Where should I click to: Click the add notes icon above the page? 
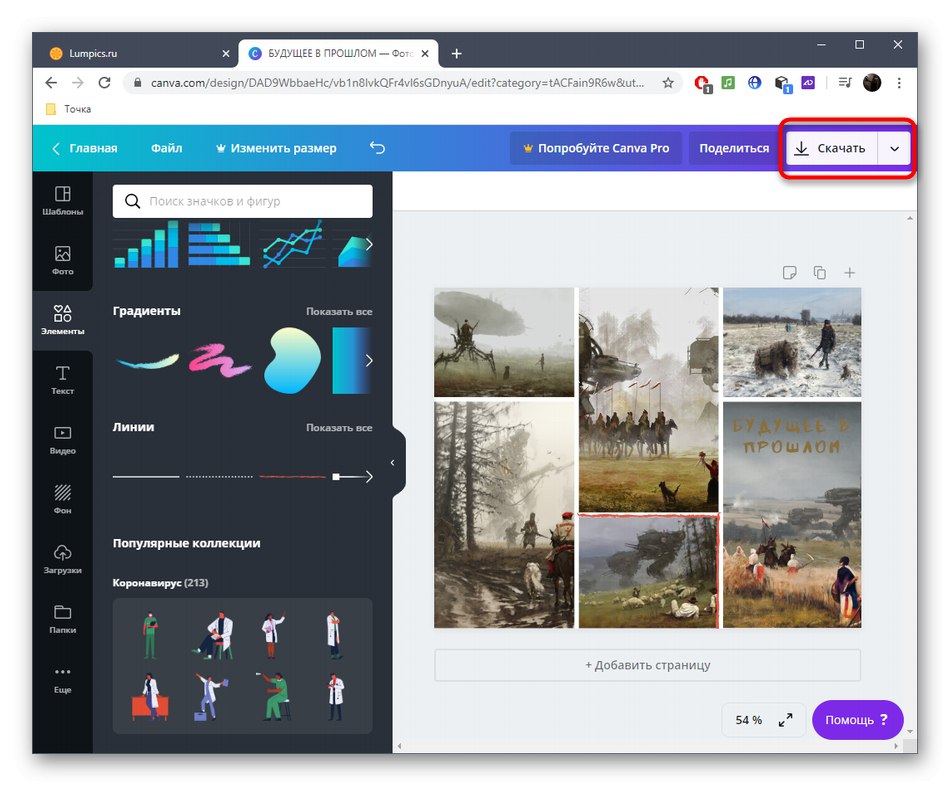(x=789, y=273)
